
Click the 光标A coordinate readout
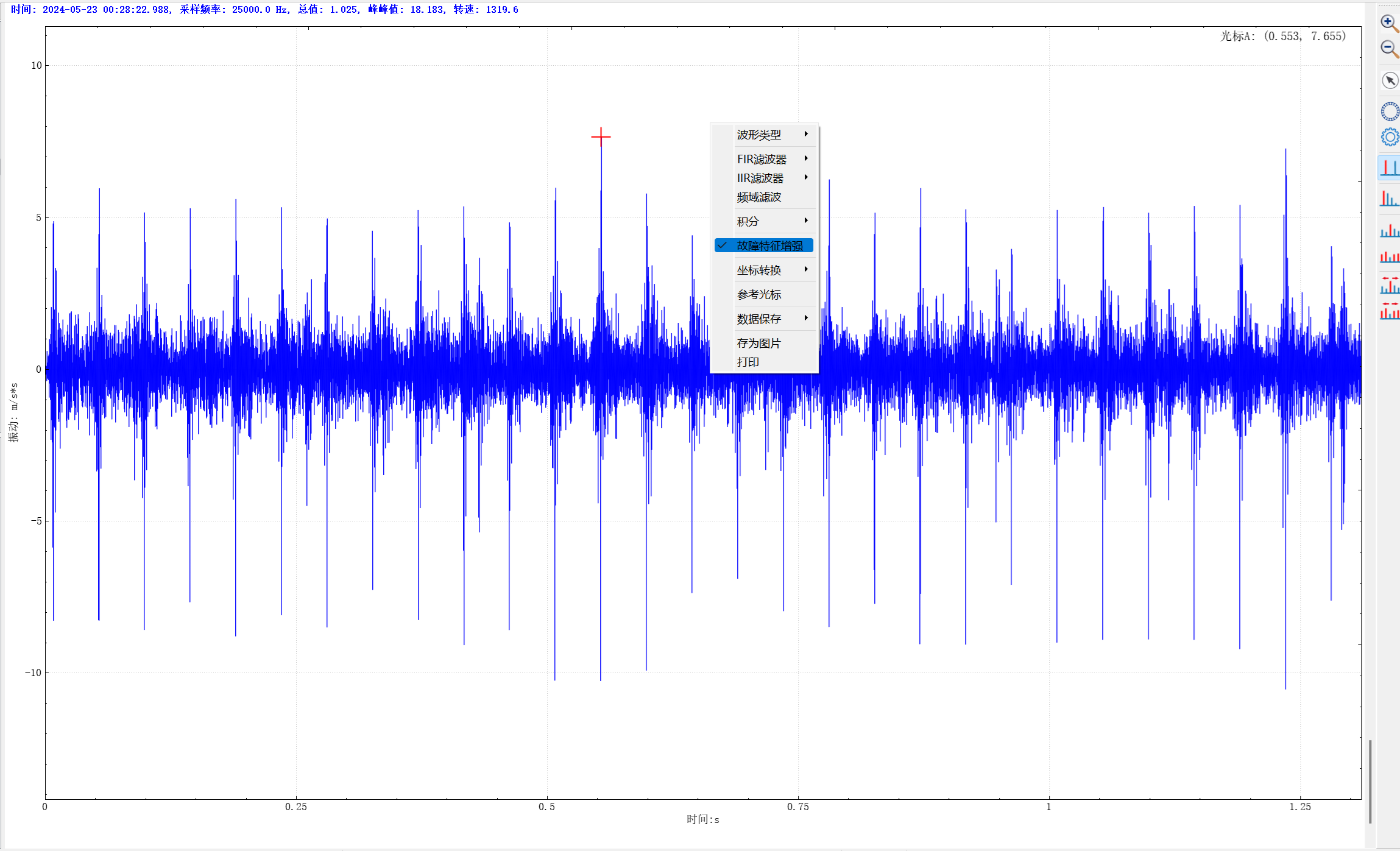click(x=1283, y=36)
